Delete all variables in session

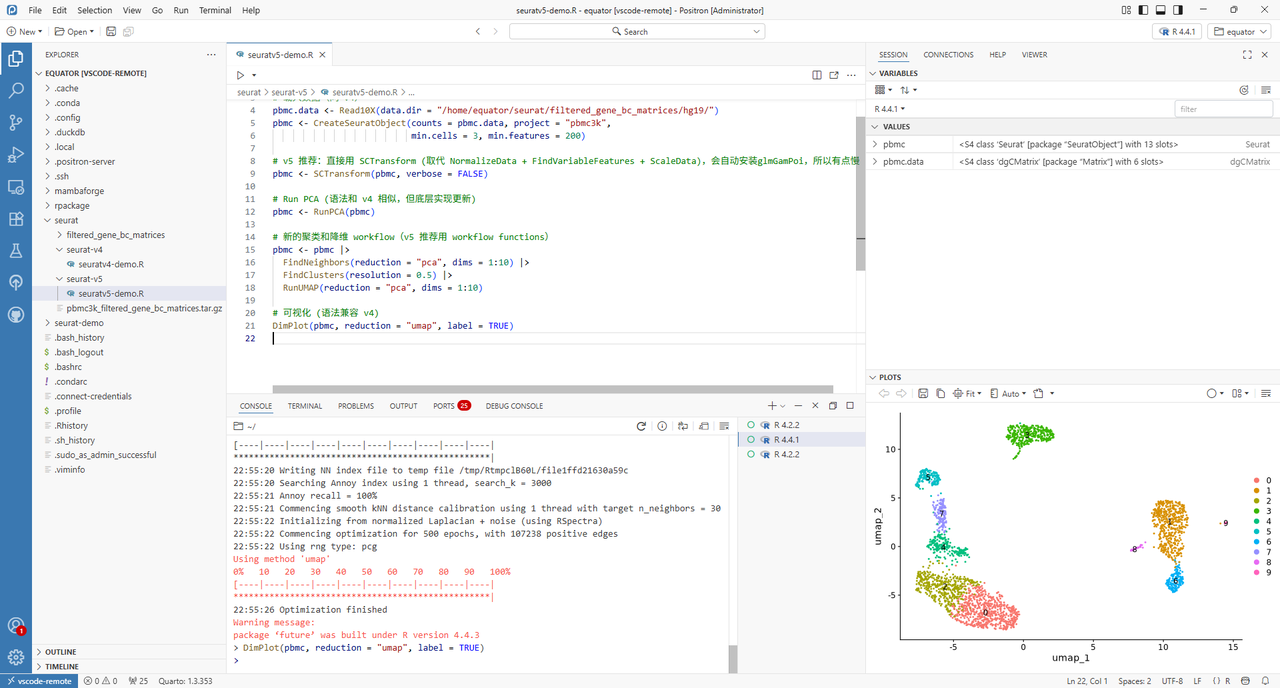point(1266,90)
